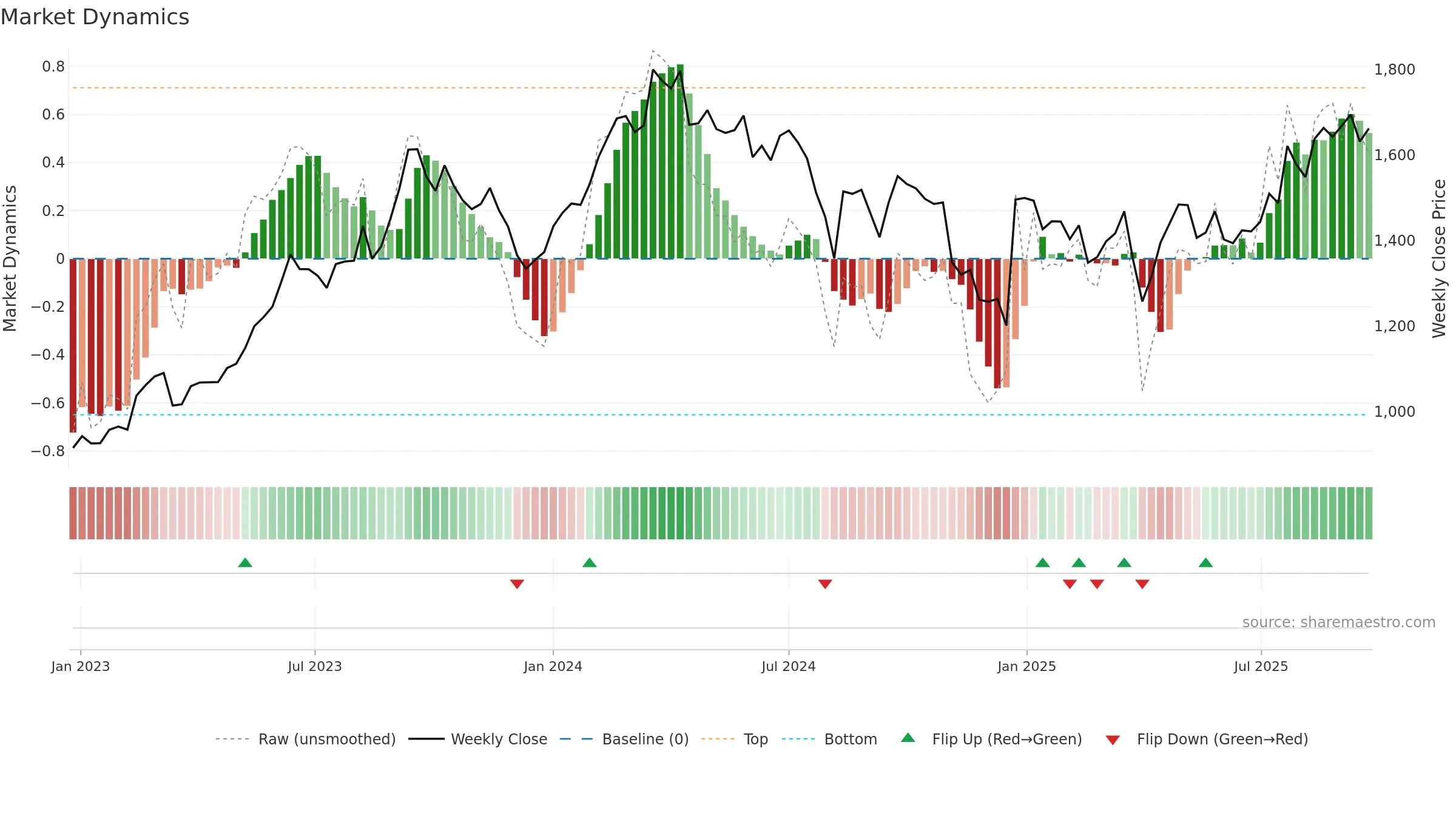
Task: Click the 1,600 price axis label
Action: click(x=1395, y=155)
